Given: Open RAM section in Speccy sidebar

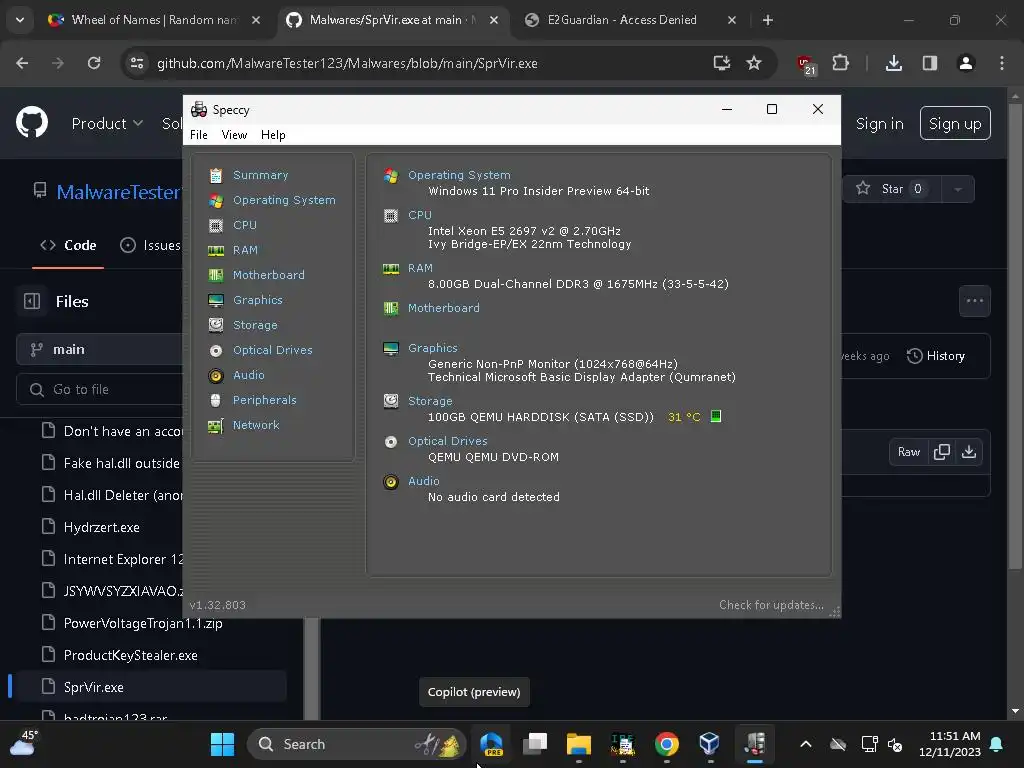Looking at the screenshot, I should pos(245,250).
